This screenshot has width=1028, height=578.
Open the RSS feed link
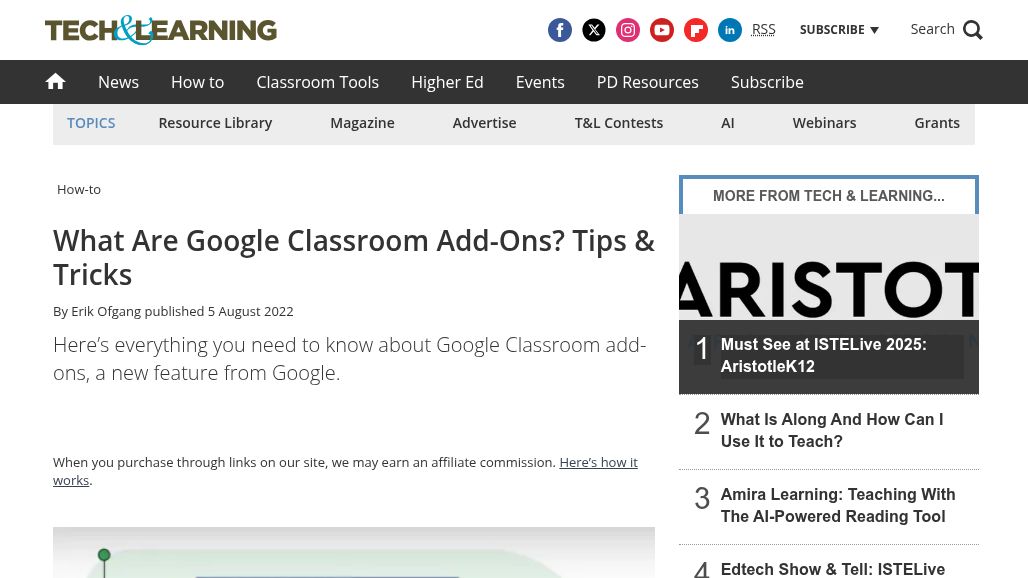[x=763, y=29]
